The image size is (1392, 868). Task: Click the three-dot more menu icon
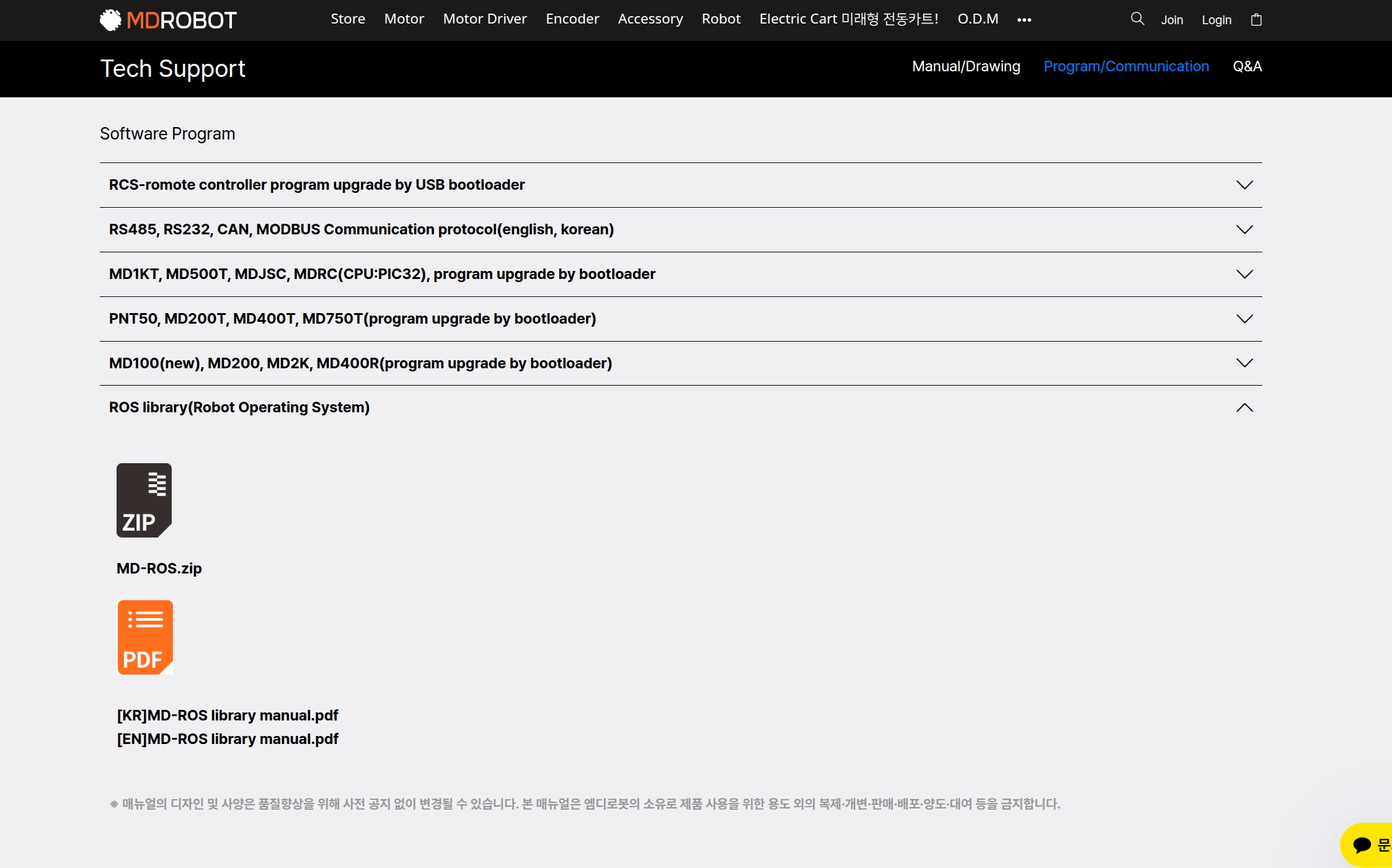tap(1024, 20)
